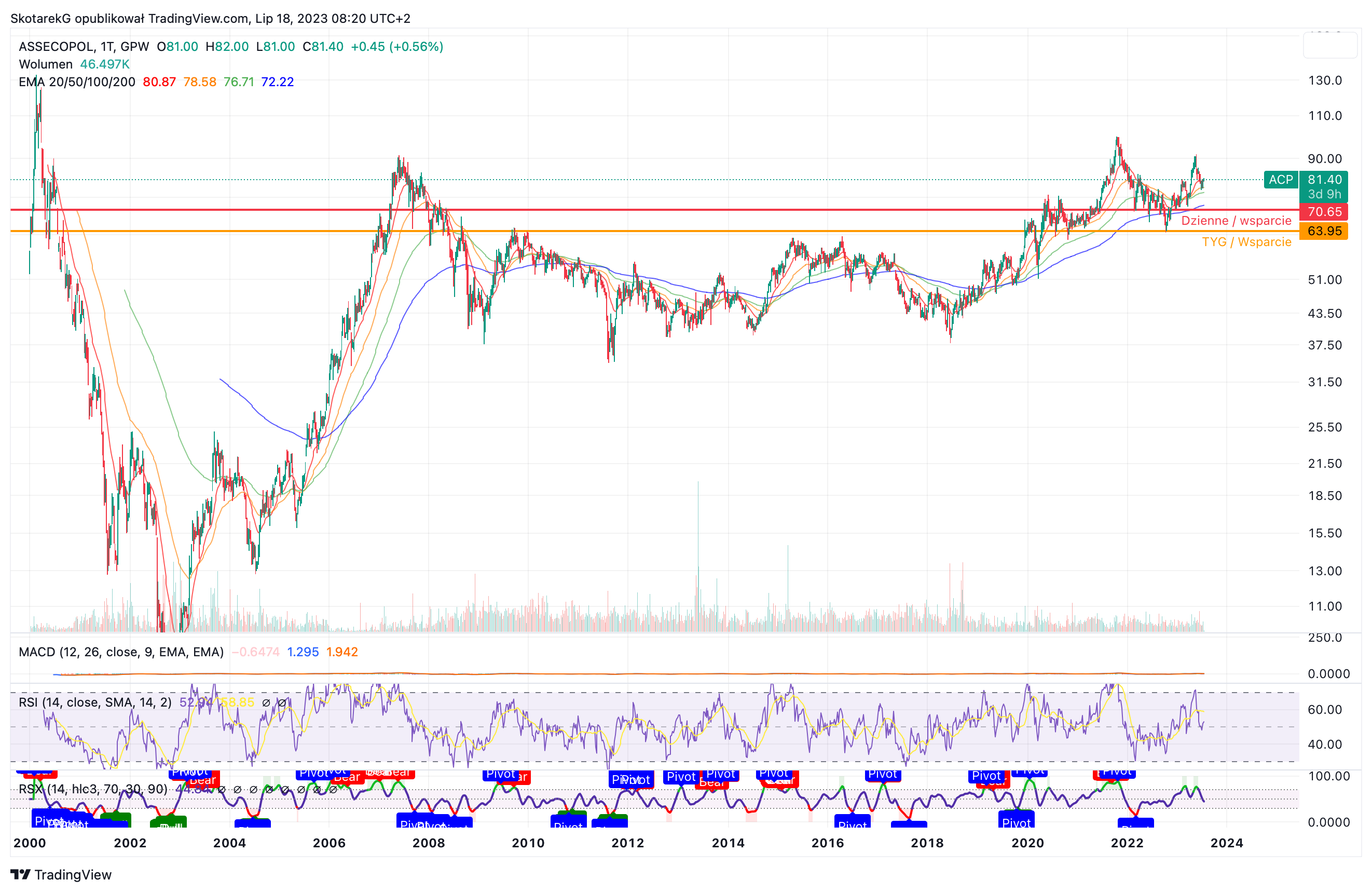
Task: Click the 250.0 MACD axis label
Action: [1325, 638]
